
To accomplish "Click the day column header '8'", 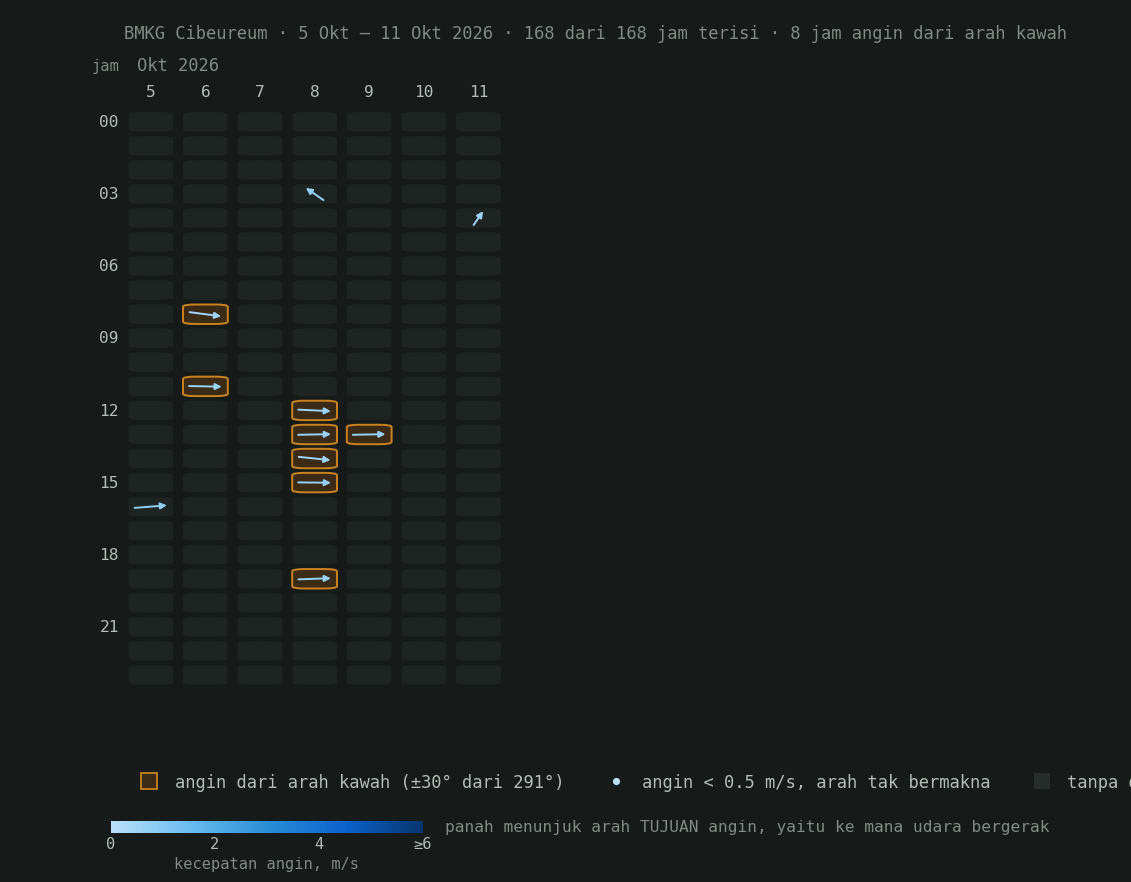I will 314,92.
